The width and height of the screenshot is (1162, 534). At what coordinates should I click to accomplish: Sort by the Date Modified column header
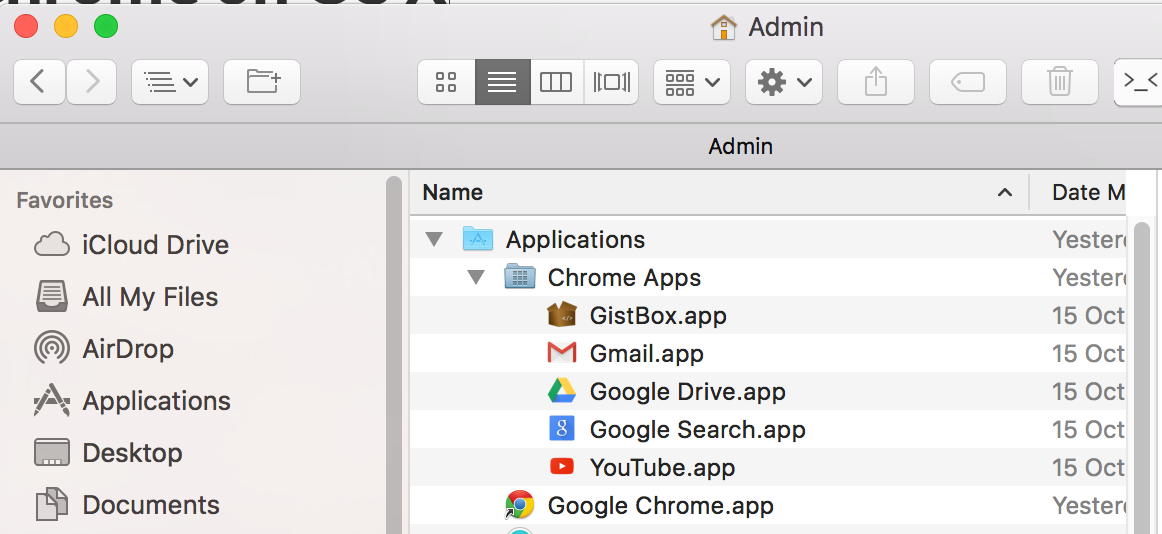click(1088, 193)
